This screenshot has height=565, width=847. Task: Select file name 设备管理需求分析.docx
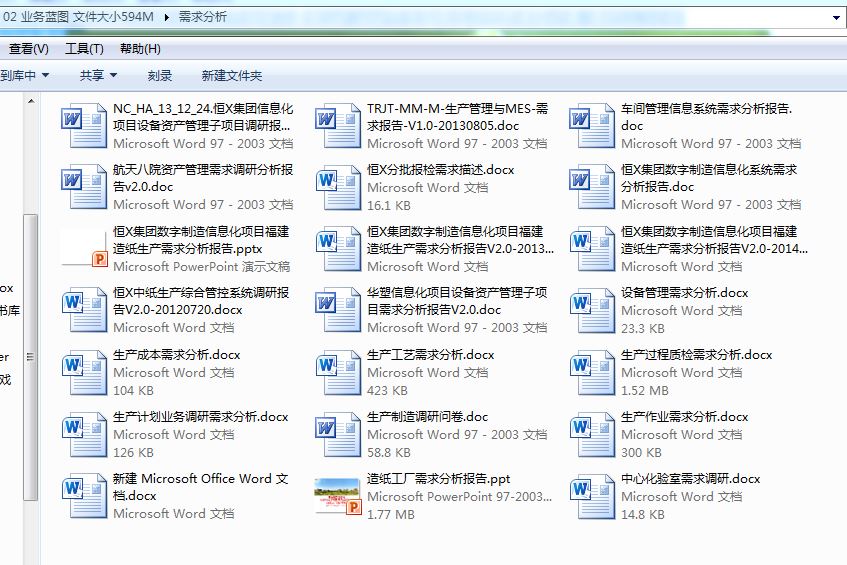(x=684, y=293)
